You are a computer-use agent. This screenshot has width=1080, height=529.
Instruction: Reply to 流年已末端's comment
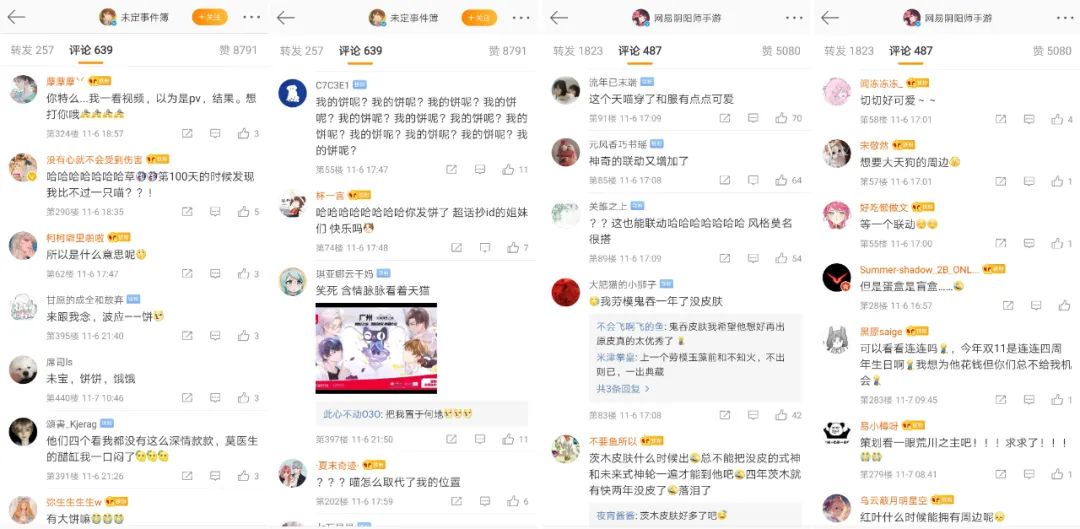[753, 118]
